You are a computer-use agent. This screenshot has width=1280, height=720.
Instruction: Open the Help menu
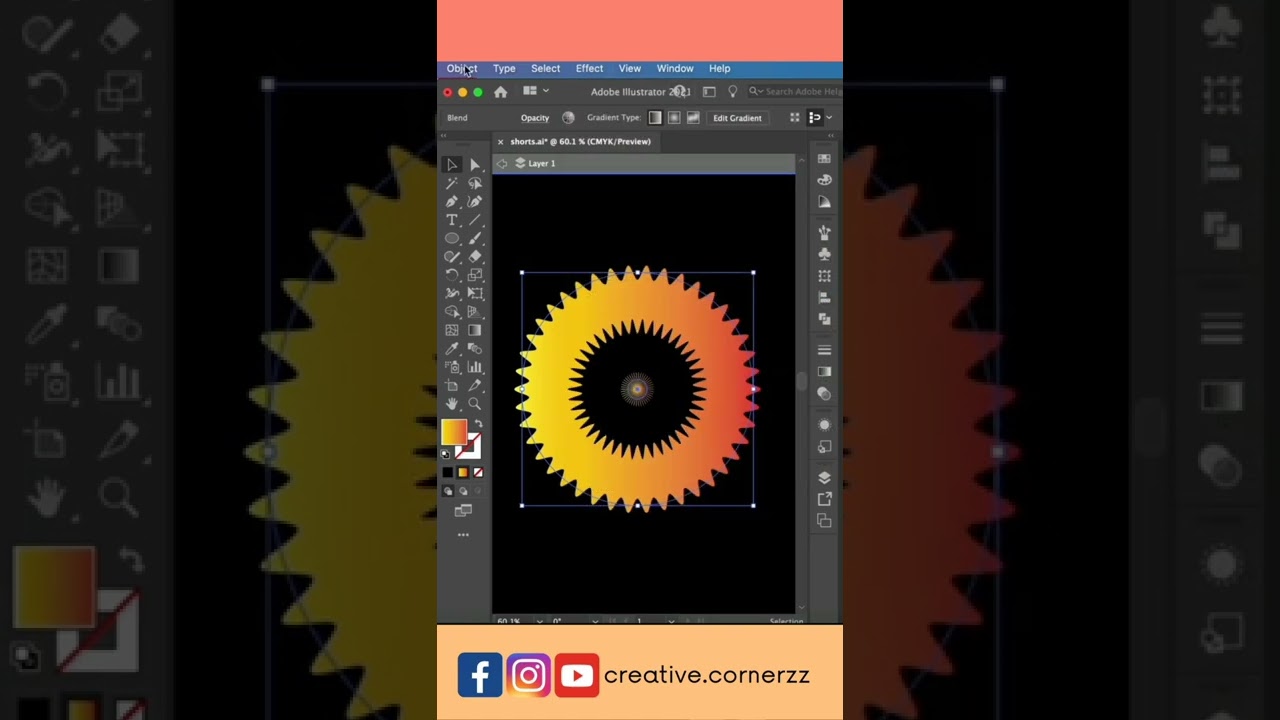[719, 69]
